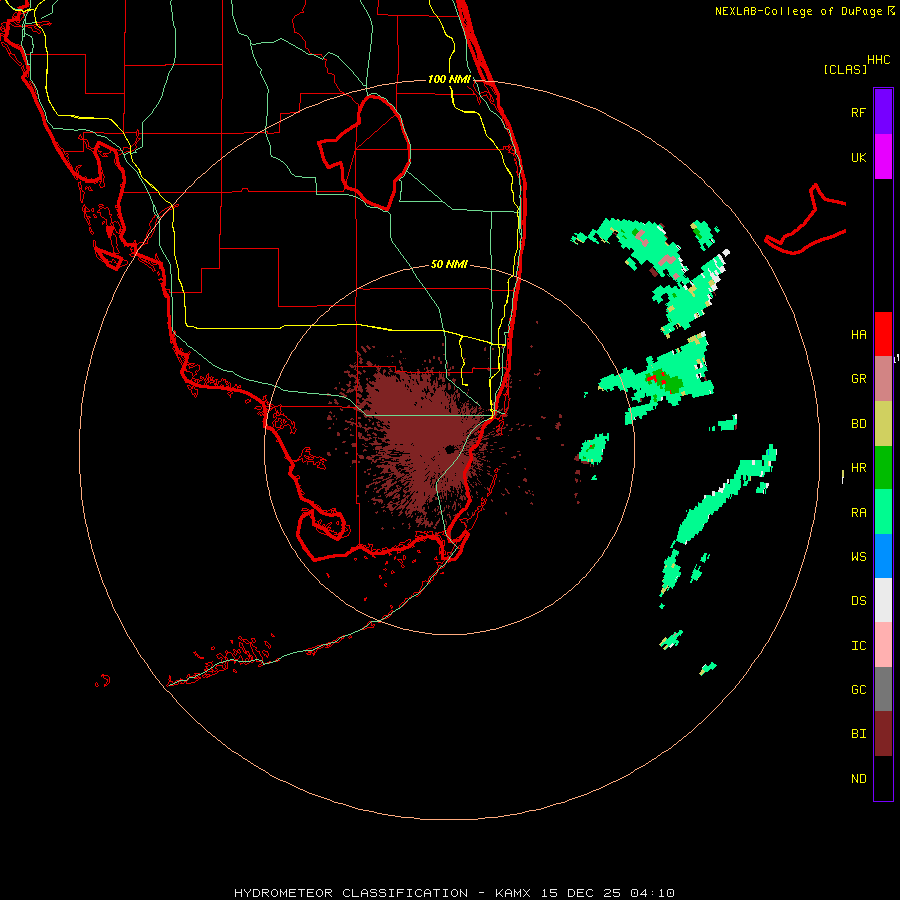The height and width of the screenshot is (900, 900).
Task: Click the RA legend label
Action: coord(859,513)
